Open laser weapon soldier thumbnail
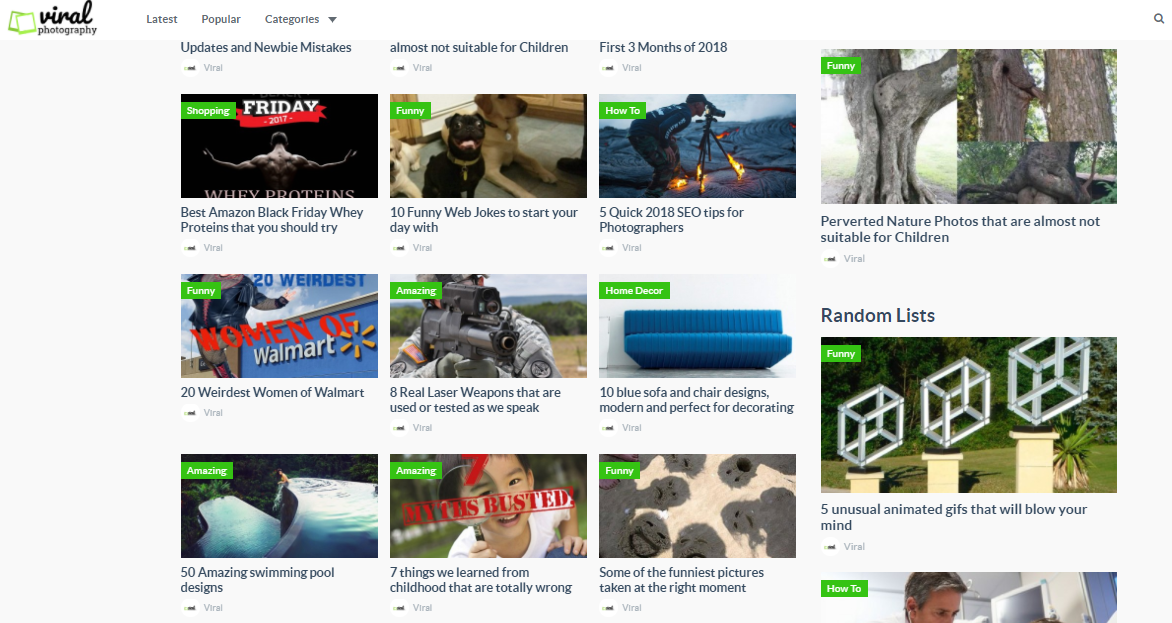 click(488, 326)
